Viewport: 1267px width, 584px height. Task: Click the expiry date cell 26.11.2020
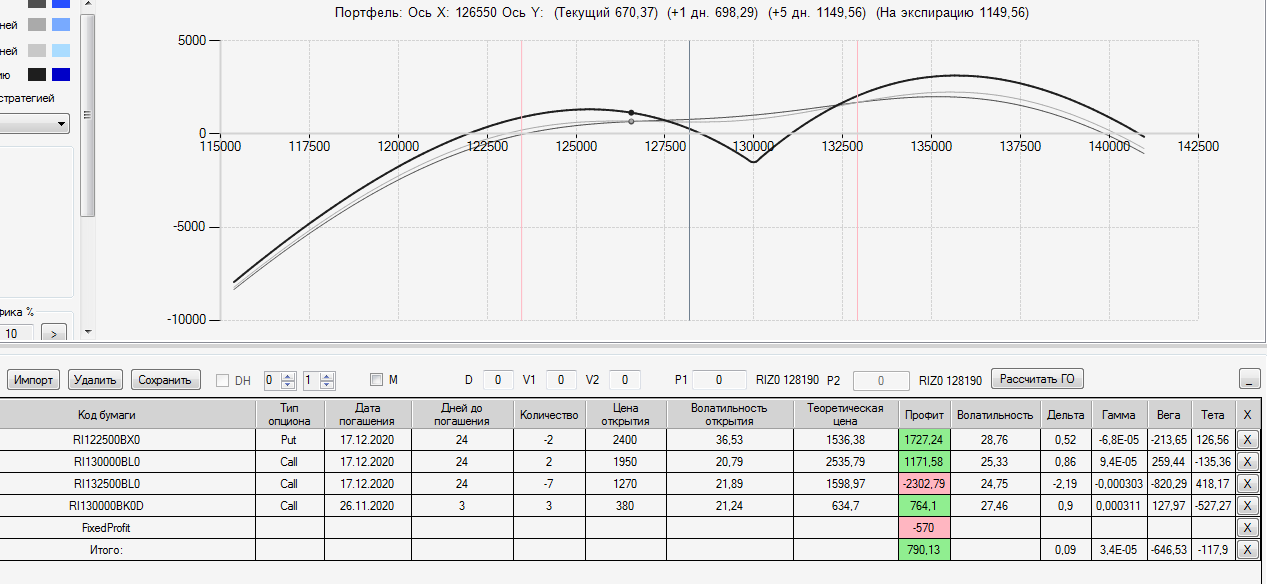pyautogui.click(x=368, y=505)
